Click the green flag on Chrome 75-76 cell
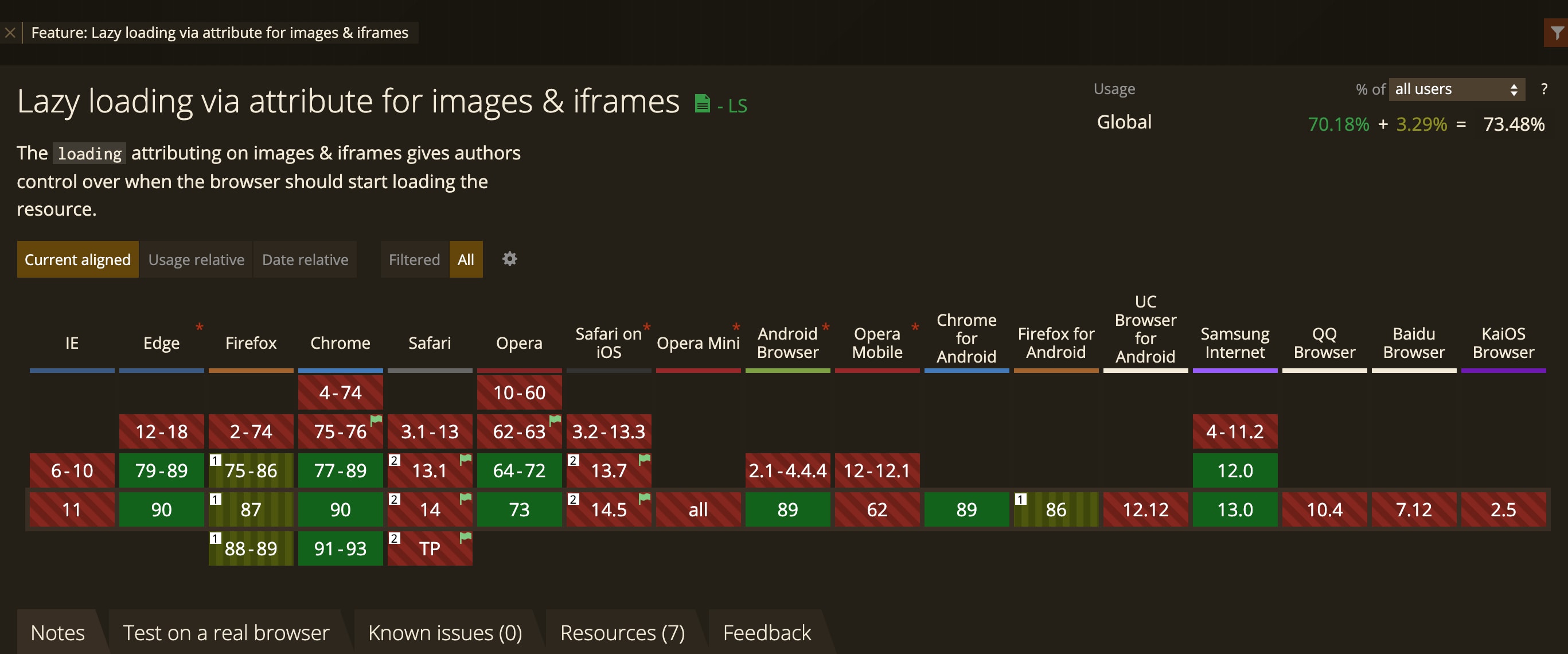 (x=376, y=421)
